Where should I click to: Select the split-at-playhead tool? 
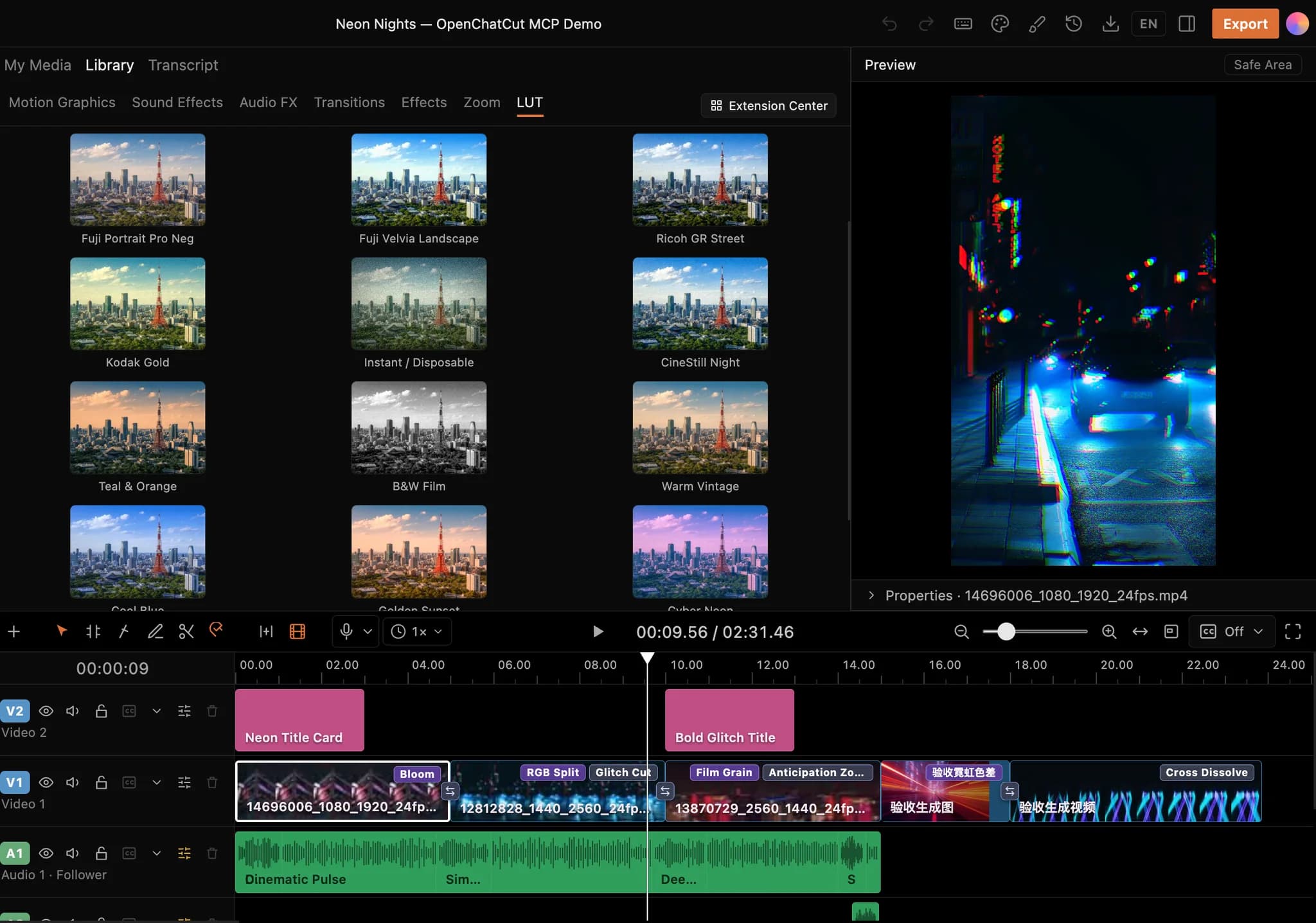[93, 631]
